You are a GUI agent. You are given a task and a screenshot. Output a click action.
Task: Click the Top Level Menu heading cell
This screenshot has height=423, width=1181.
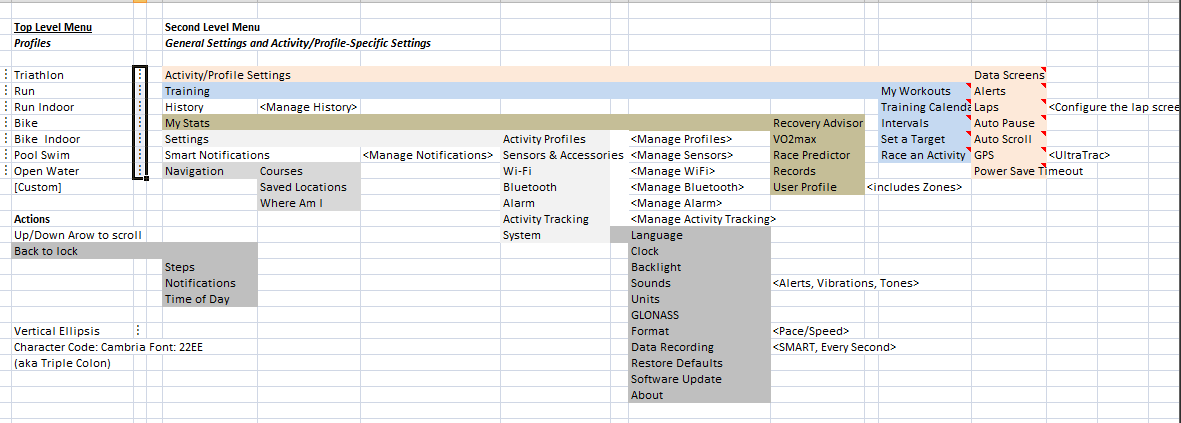point(53,27)
